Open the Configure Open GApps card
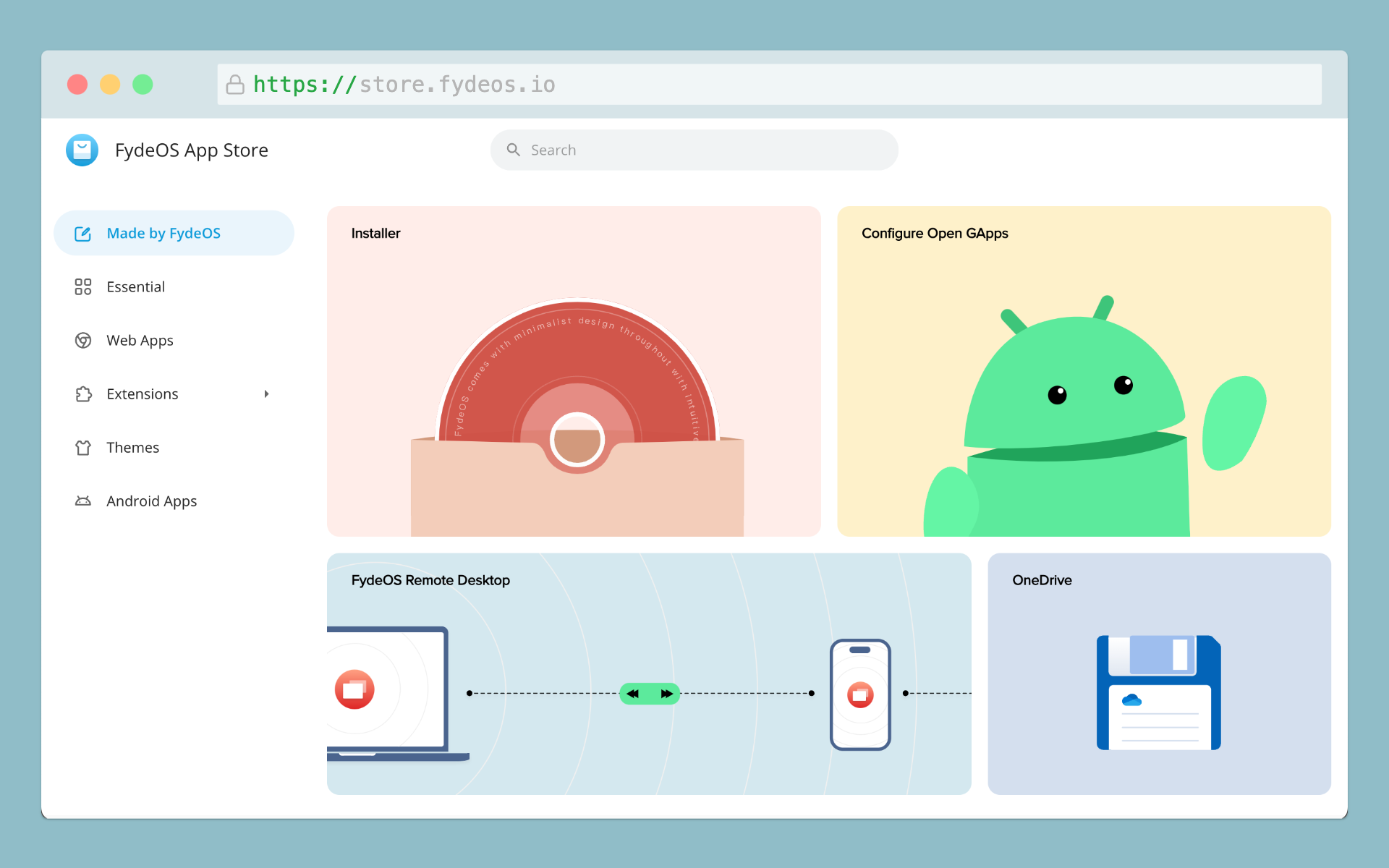 click(x=1084, y=371)
